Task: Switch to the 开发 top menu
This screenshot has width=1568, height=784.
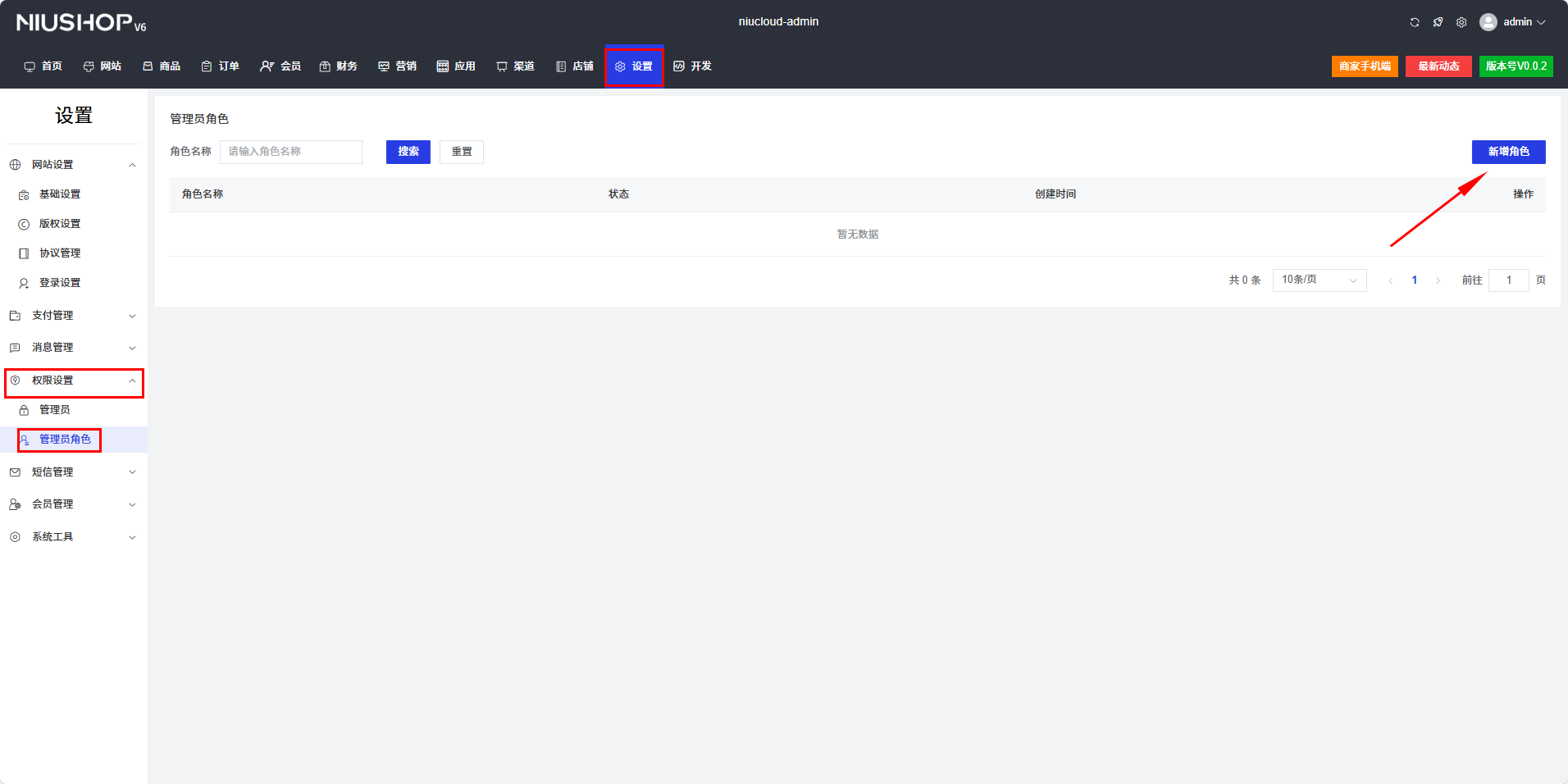Action: 692,66
